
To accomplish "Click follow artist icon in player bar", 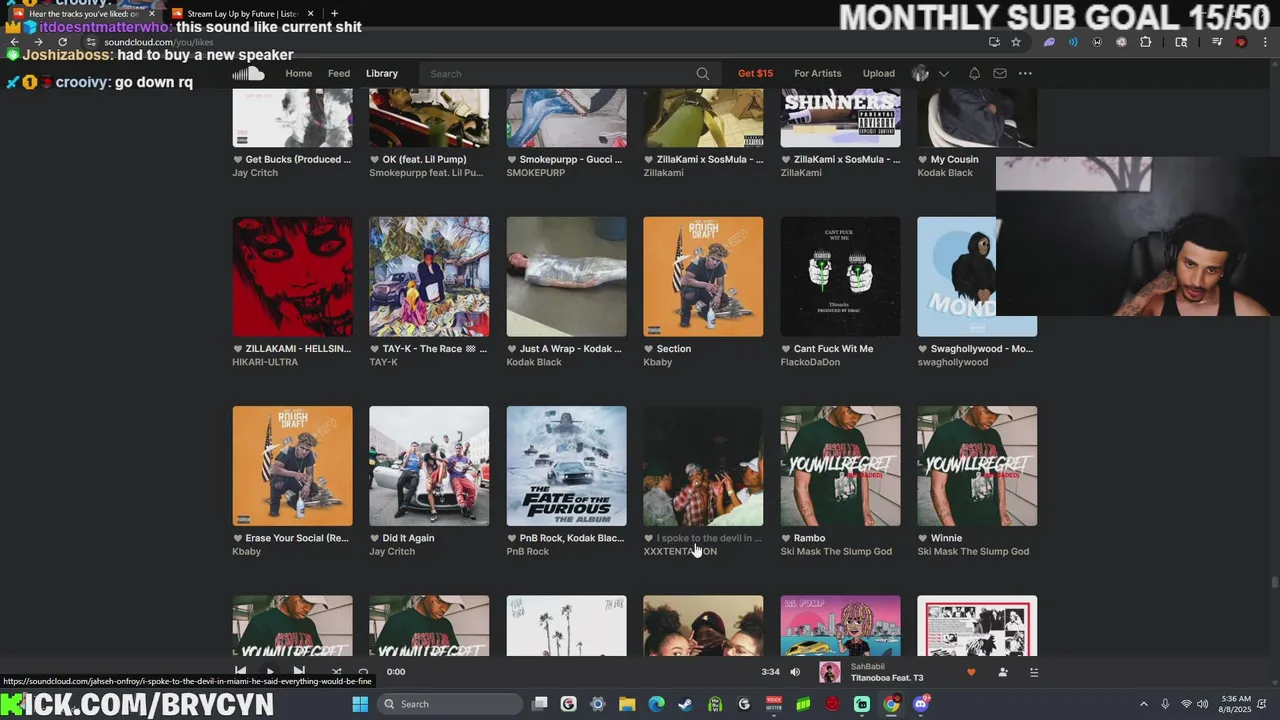I will [1003, 672].
